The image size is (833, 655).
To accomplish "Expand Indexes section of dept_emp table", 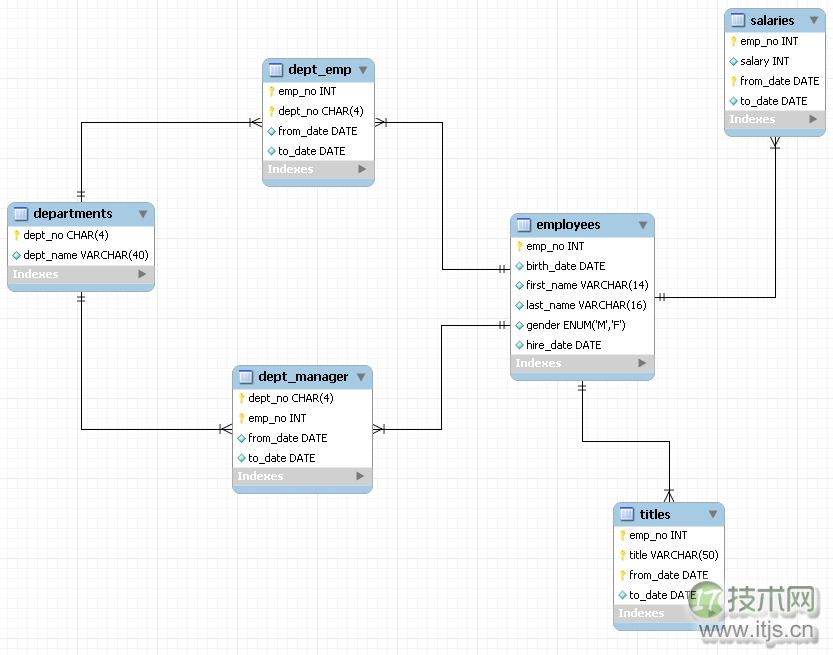I will point(362,169).
